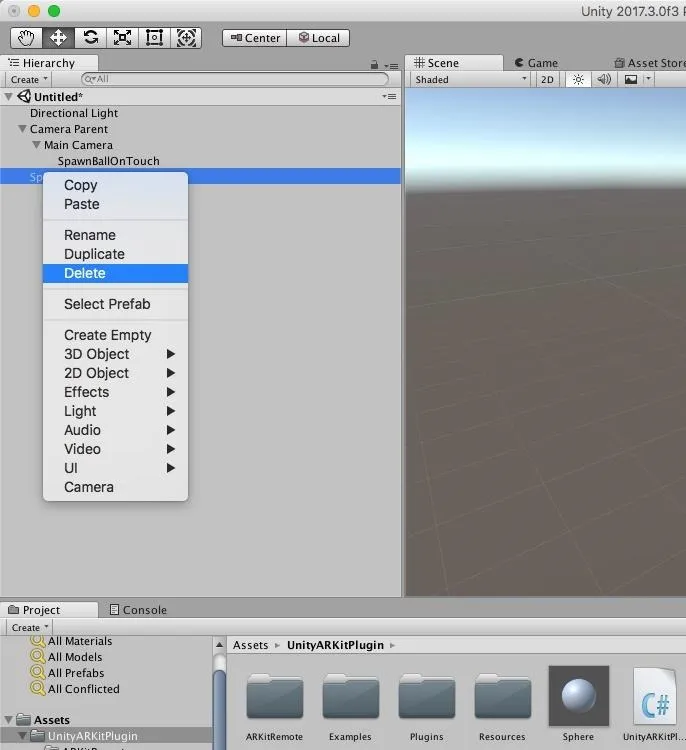
Task: Open the Shaded draw mode dropdown
Action: pos(470,79)
